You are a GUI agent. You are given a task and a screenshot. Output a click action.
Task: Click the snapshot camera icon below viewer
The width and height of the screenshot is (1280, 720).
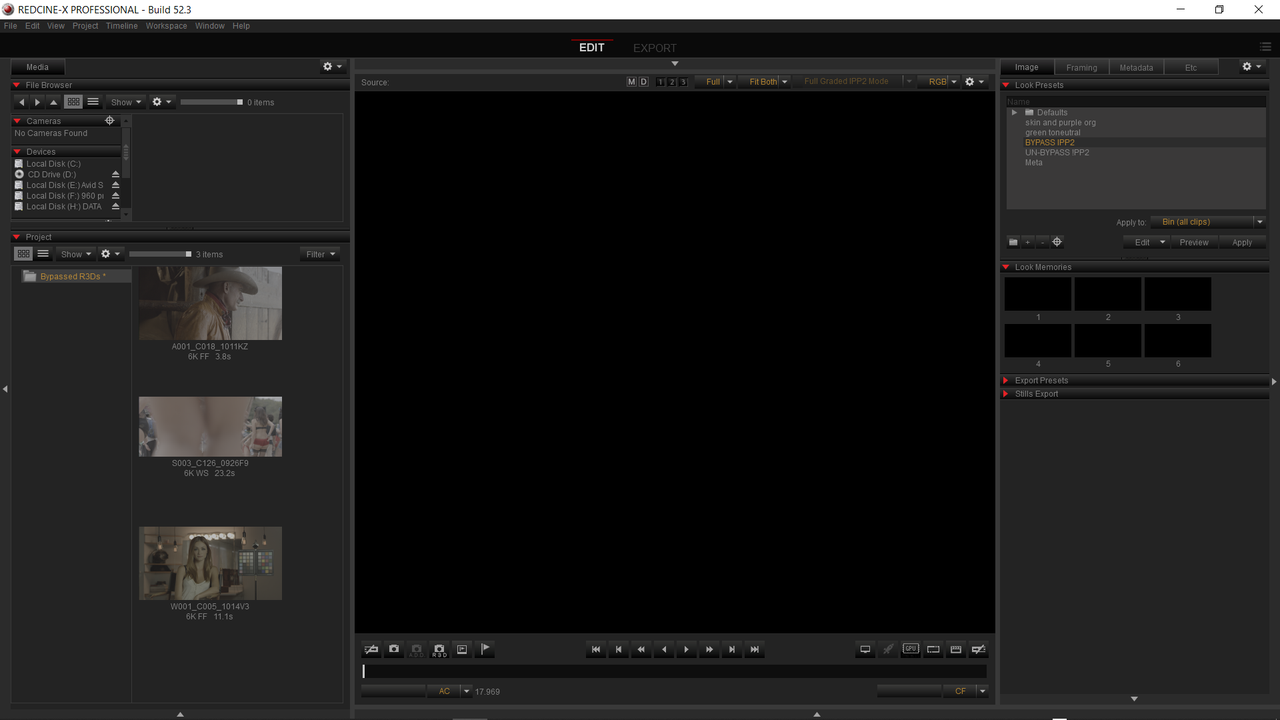pyautogui.click(x=394, y=649)
